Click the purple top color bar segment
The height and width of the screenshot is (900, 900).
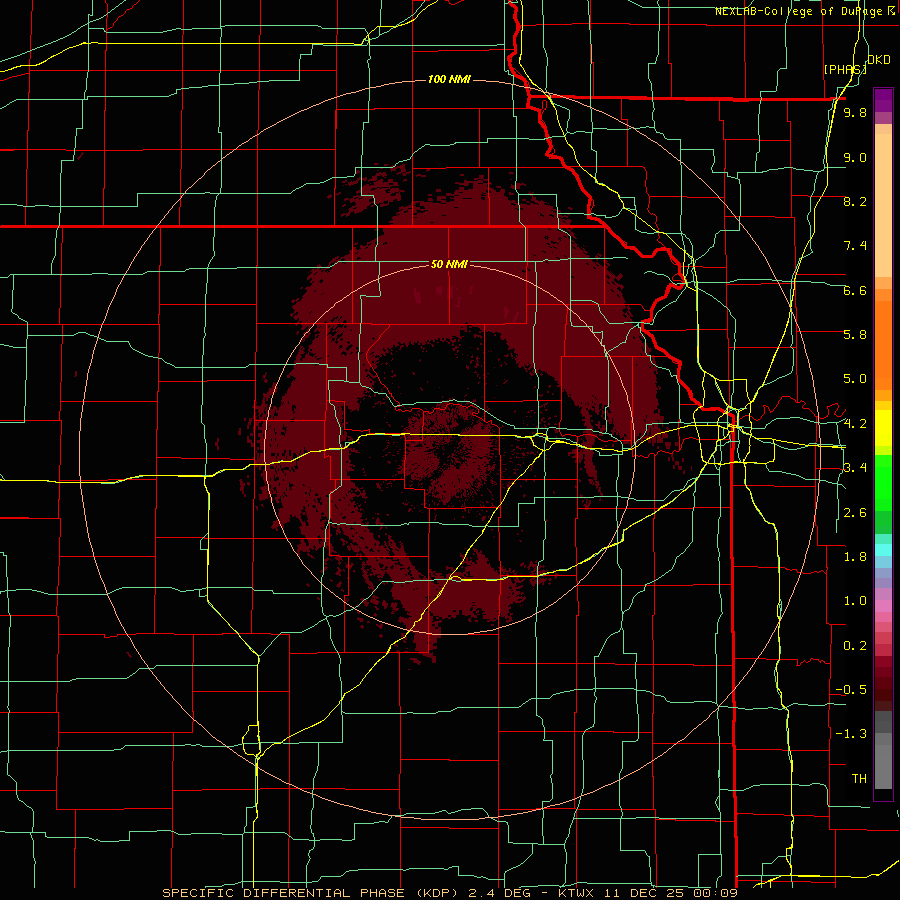pyautogui.click(x=883, y=100)
